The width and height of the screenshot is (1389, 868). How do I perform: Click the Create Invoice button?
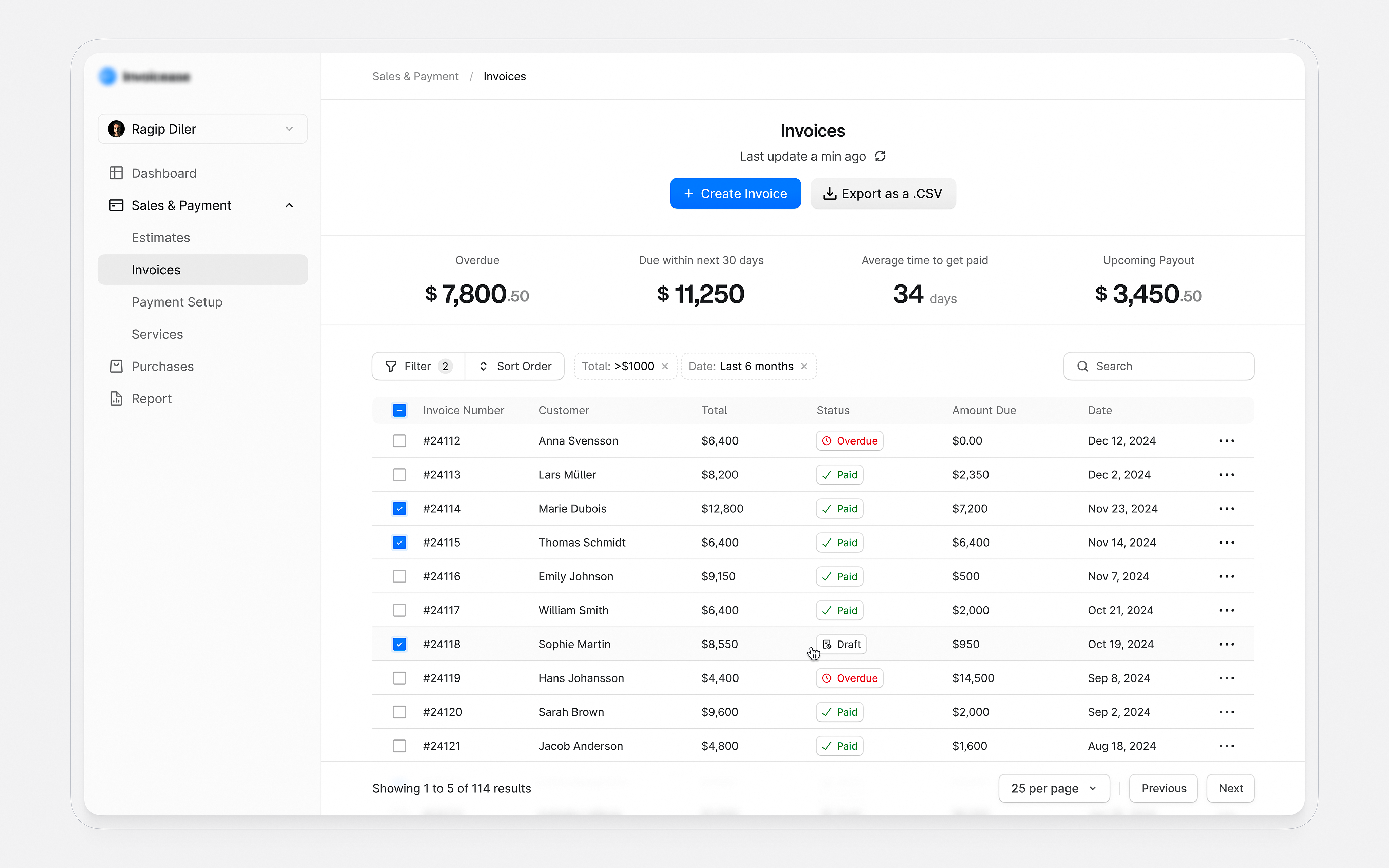(x=735, y=193)
